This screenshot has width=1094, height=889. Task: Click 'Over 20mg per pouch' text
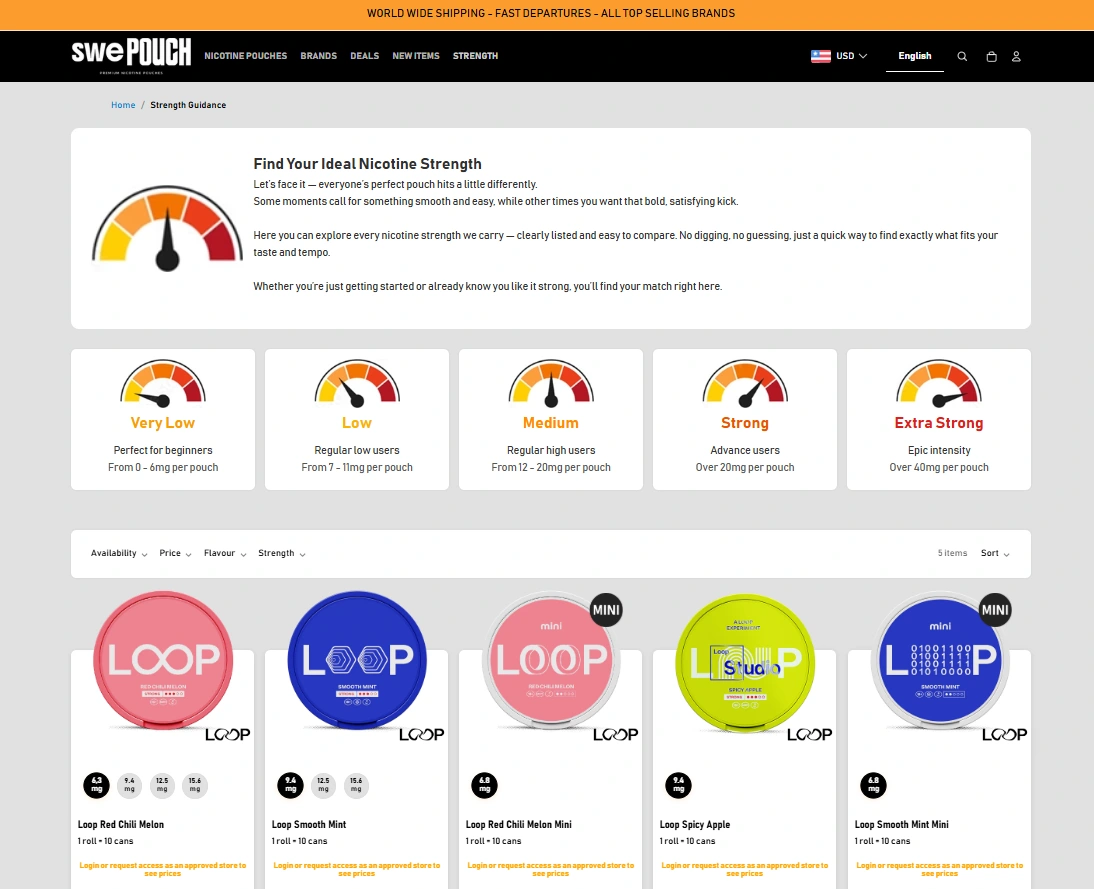pos(745,468)
